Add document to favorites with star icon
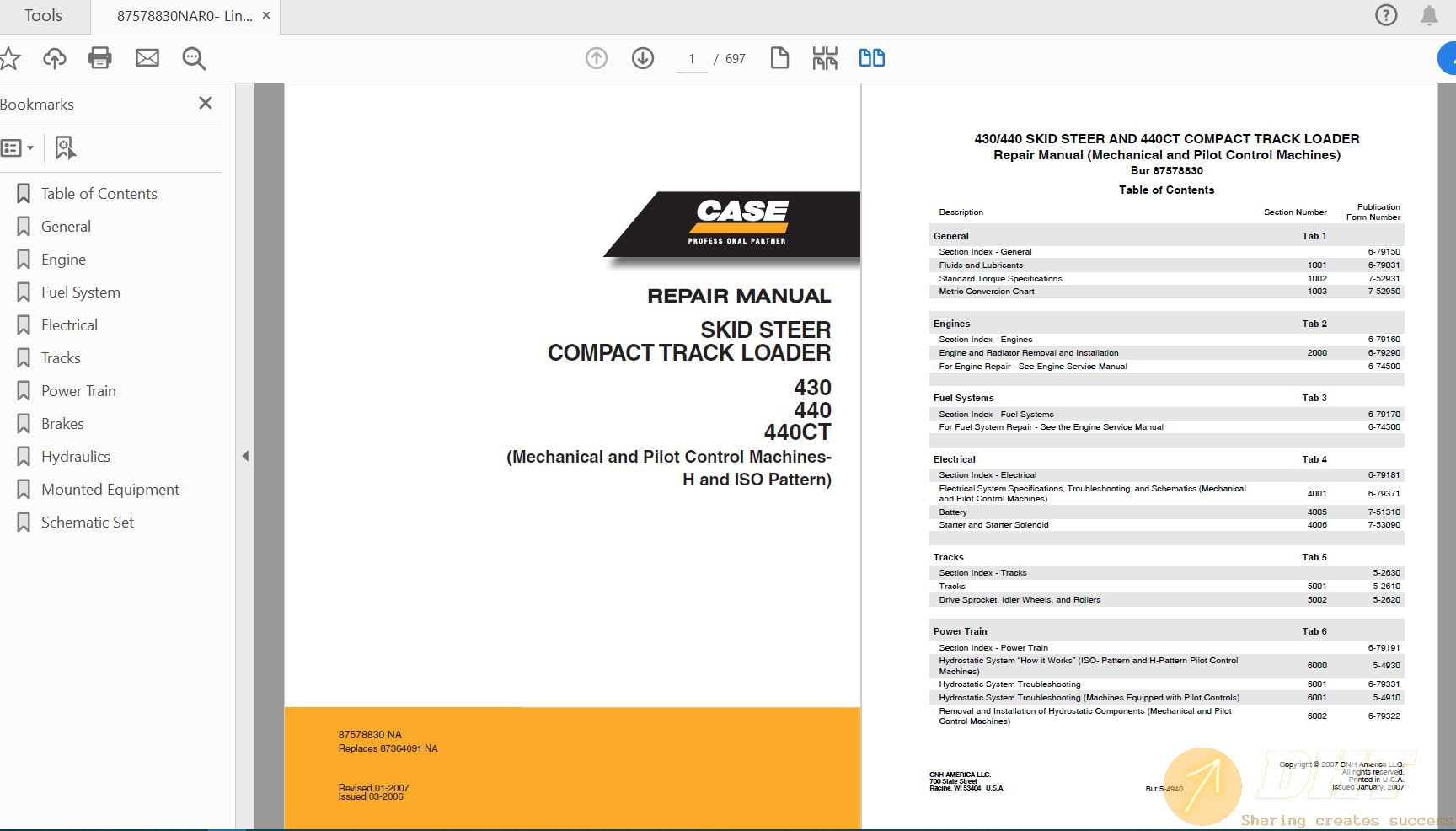The image size is (1456, 831). [x=10, y=58]
